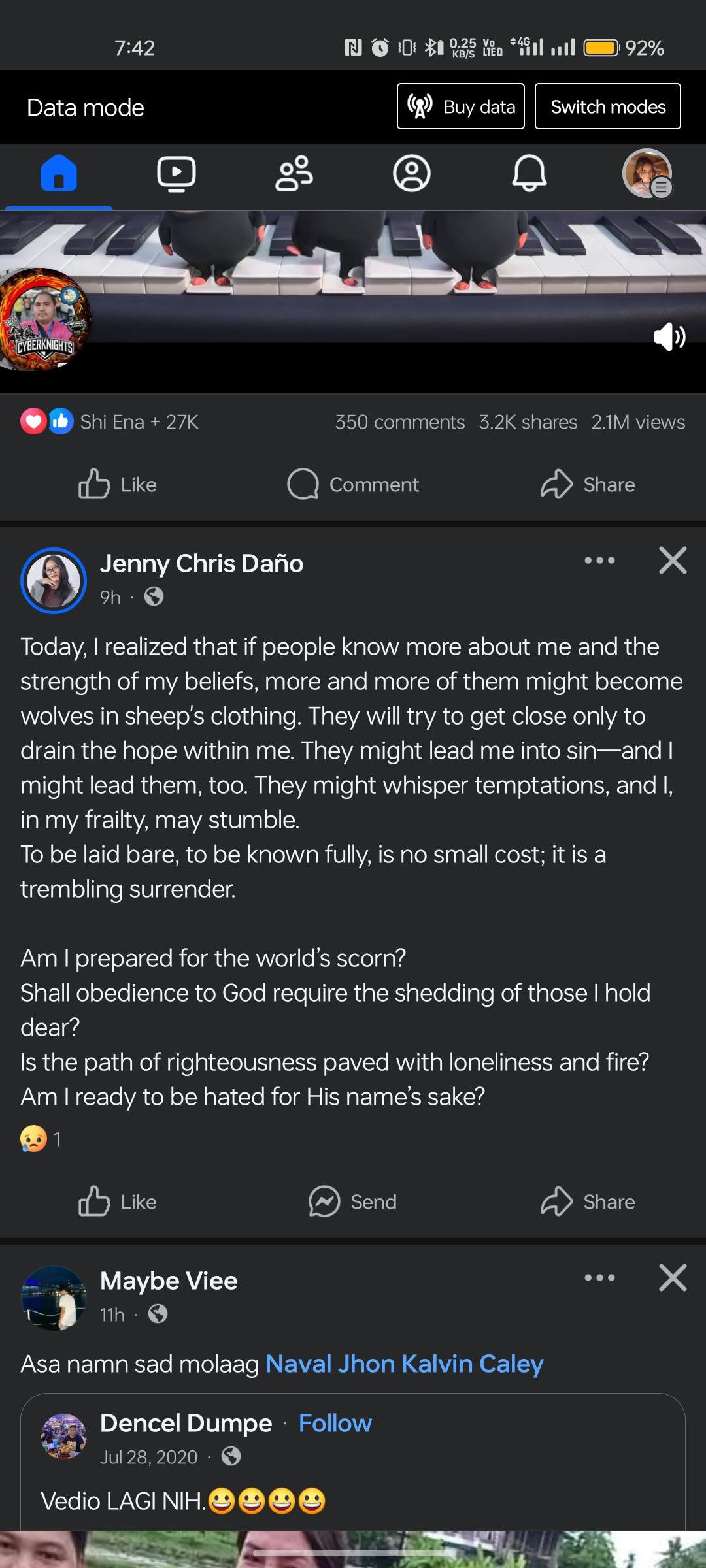Open the Profile tab icon
The image size is (706, 1568).
point(412,174)
